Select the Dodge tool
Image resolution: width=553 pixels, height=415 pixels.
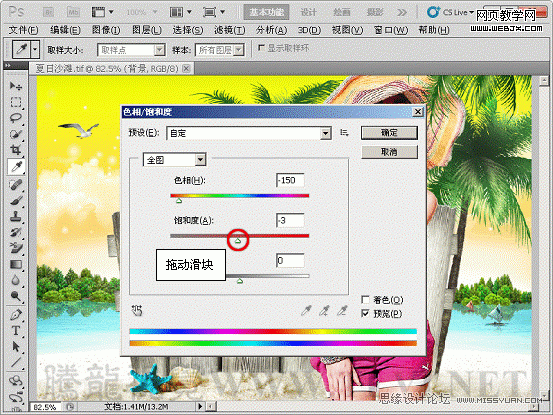point(16,296)
